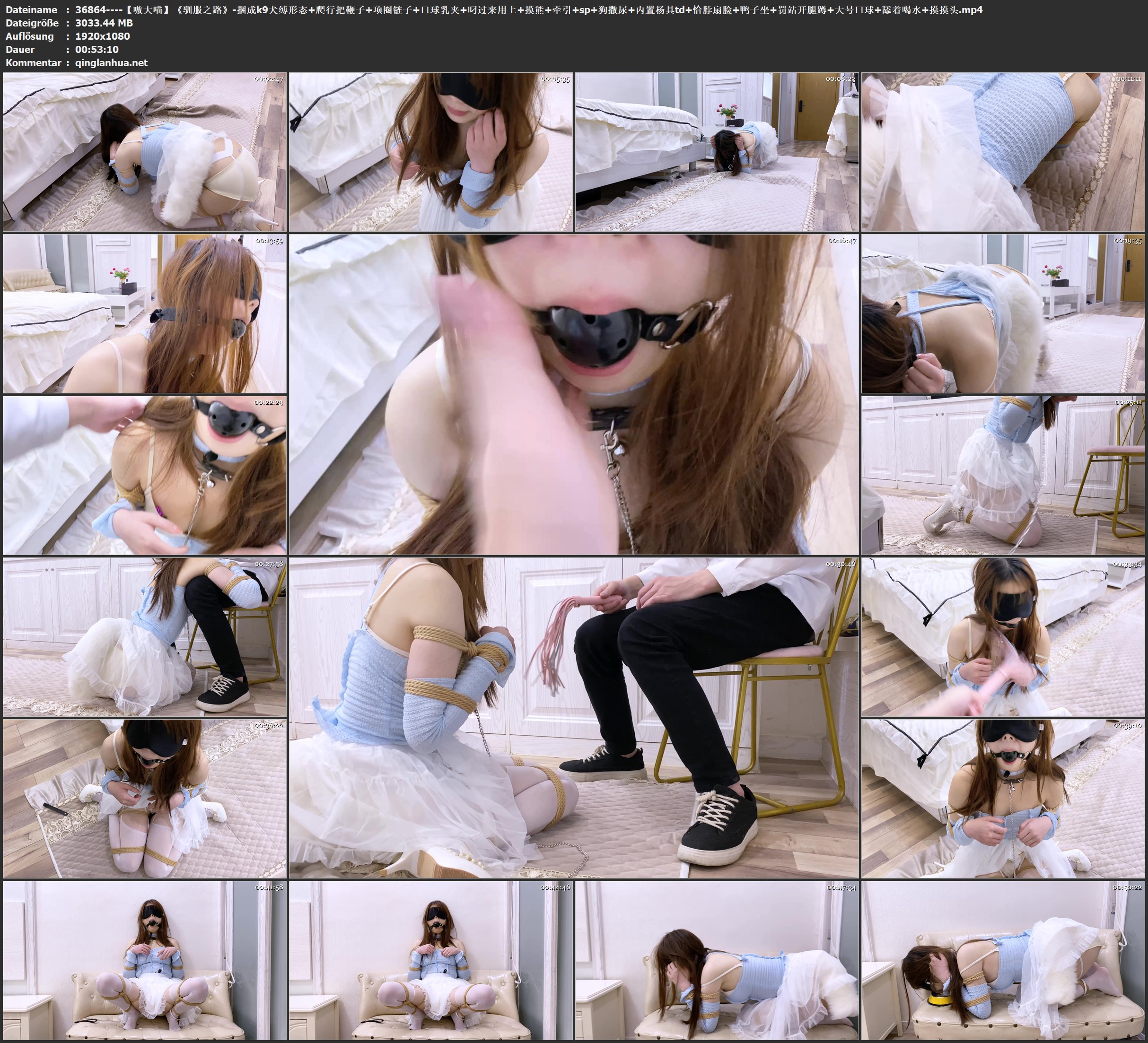Select the thumbnail timestamped 00:25:11

(1003, 475)
